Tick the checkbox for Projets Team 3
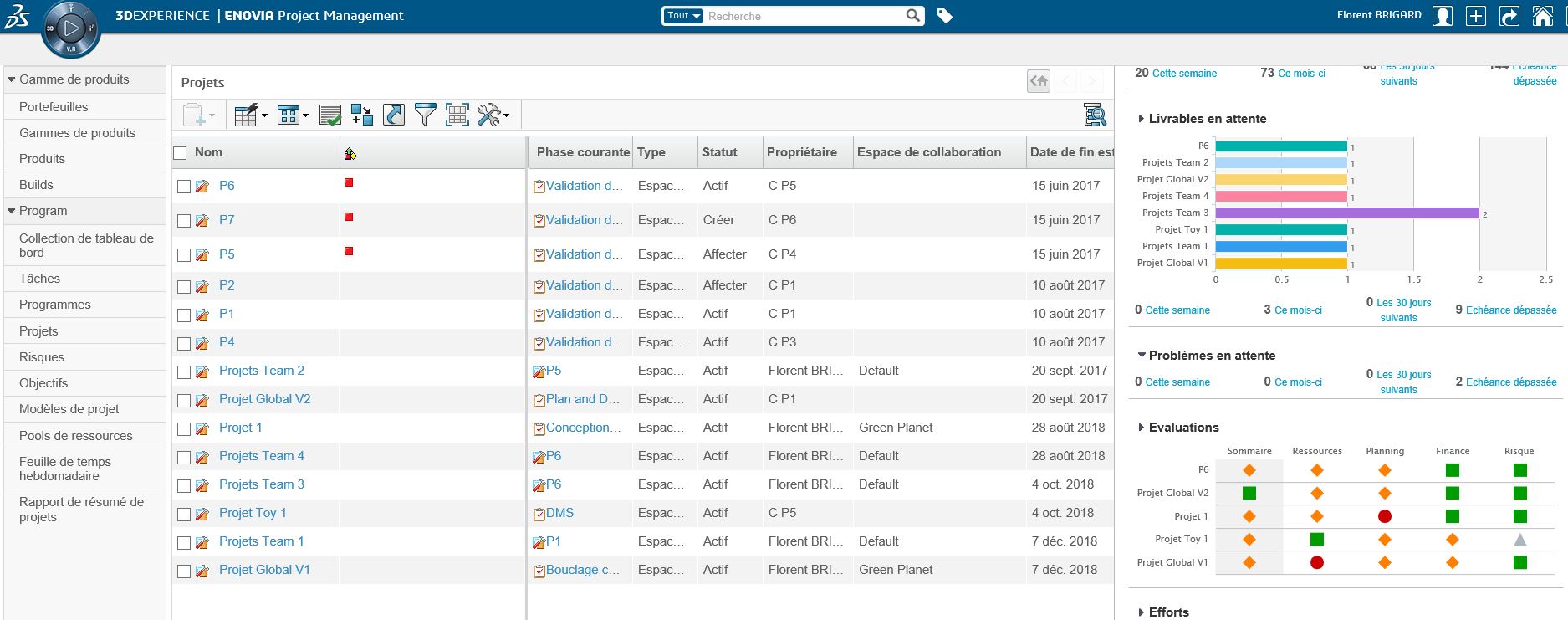Viewport: 1568px width, 620px height. pyautogui.click(x=184, y=485)
